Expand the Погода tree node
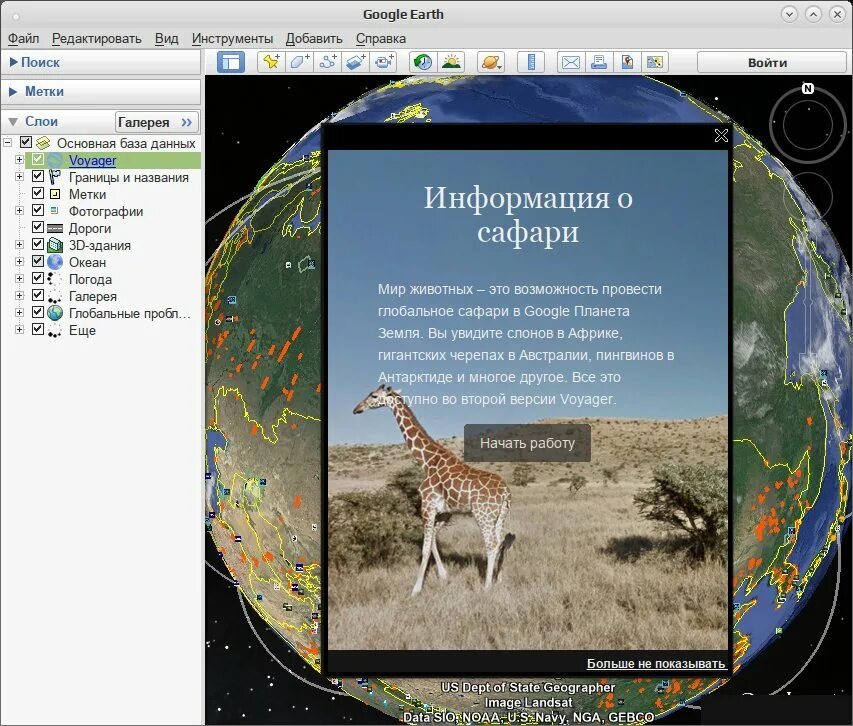The image size is (853, 726). [x=20, y=279]
